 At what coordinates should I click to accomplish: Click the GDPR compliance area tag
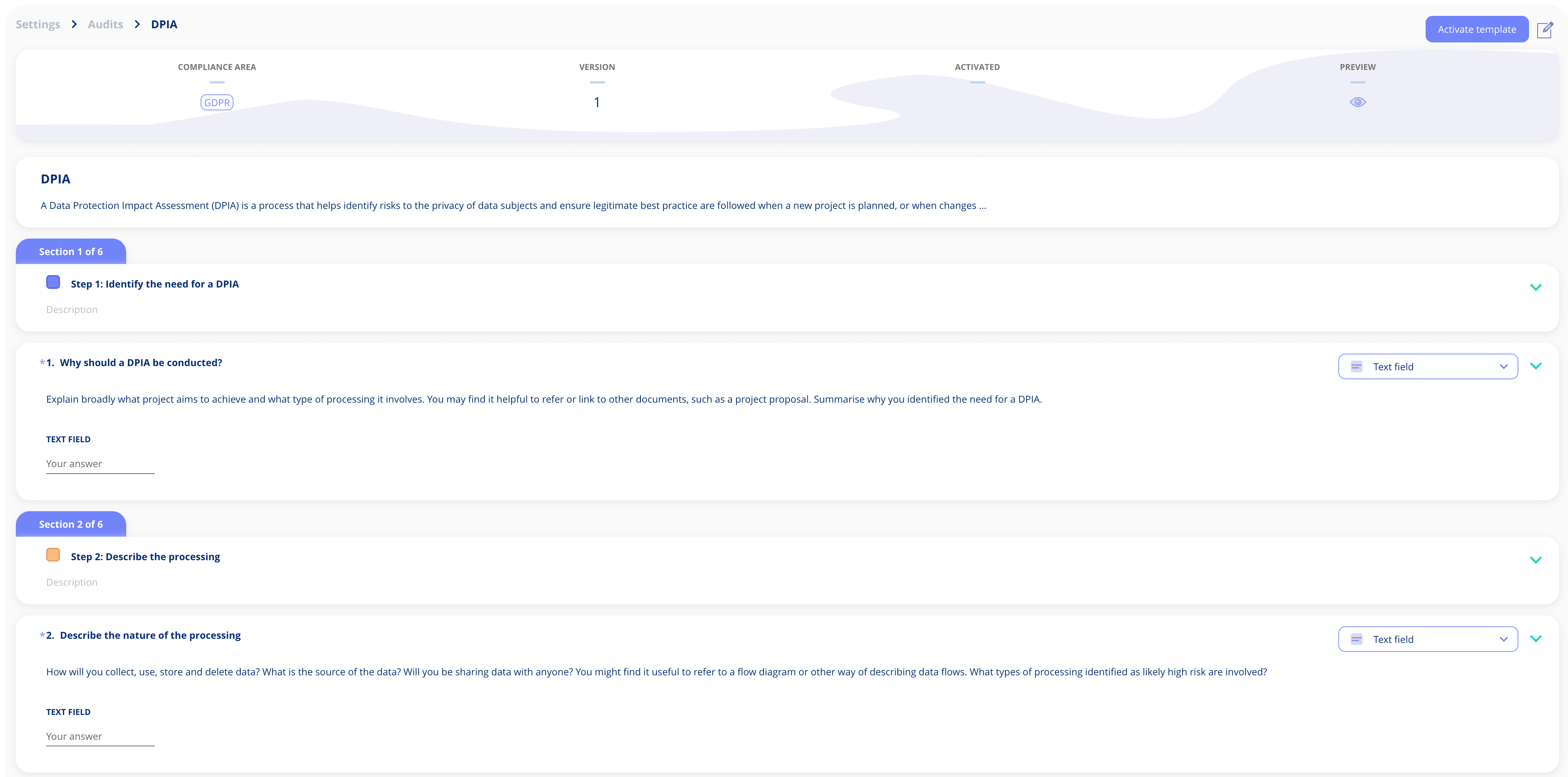pos(217,103)
